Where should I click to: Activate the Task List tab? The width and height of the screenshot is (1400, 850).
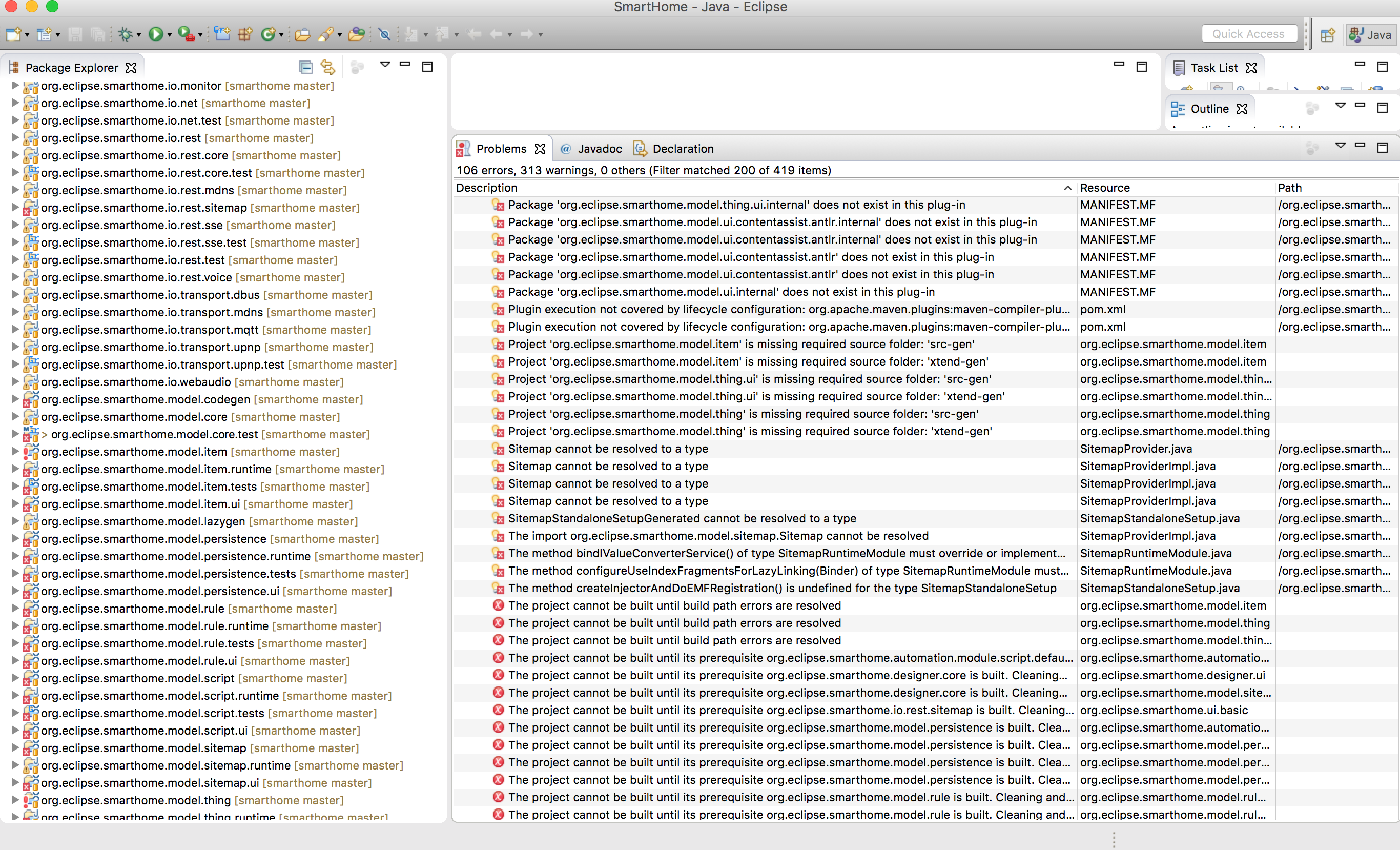coord(1214,68)
